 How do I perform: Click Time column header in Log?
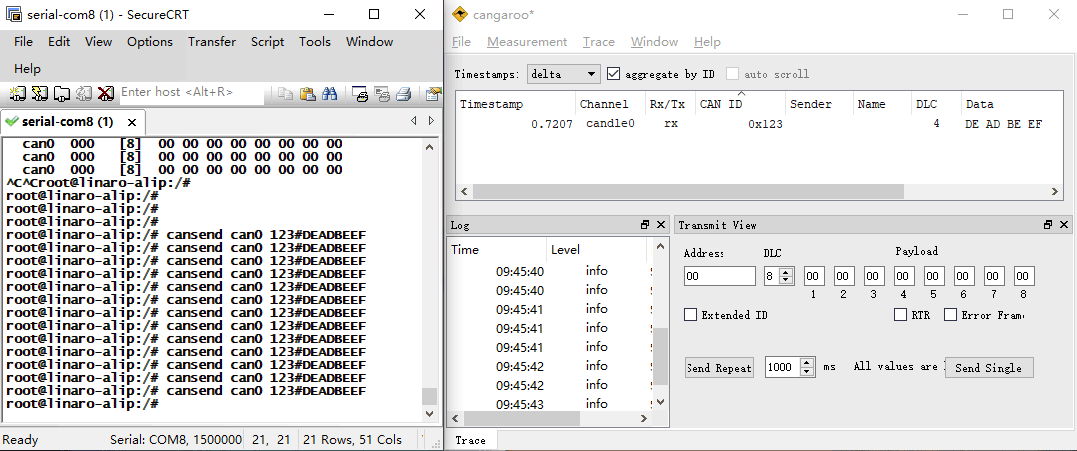[497, 250]
